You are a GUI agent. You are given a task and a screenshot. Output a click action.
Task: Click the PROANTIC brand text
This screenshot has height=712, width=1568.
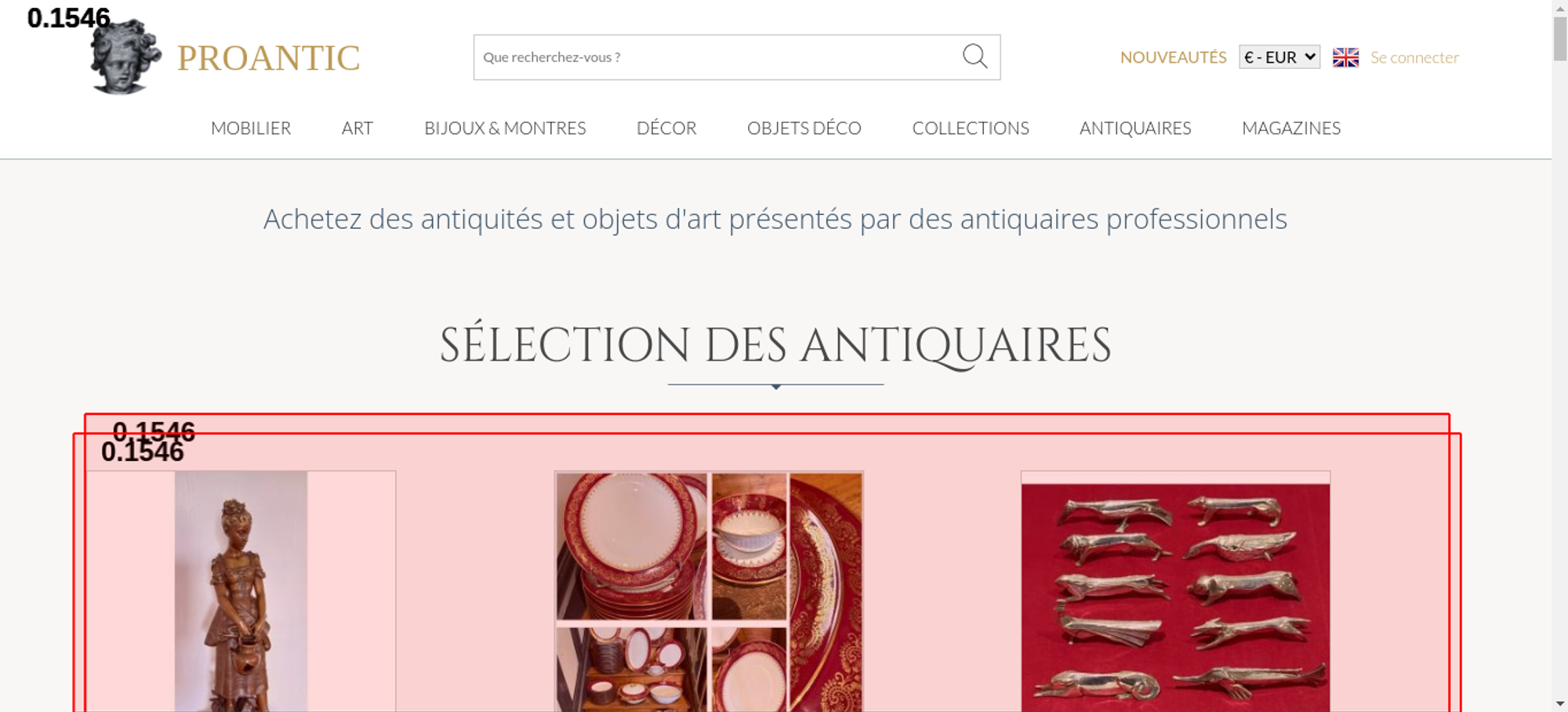pyautogui.click(x=268, y=58)
